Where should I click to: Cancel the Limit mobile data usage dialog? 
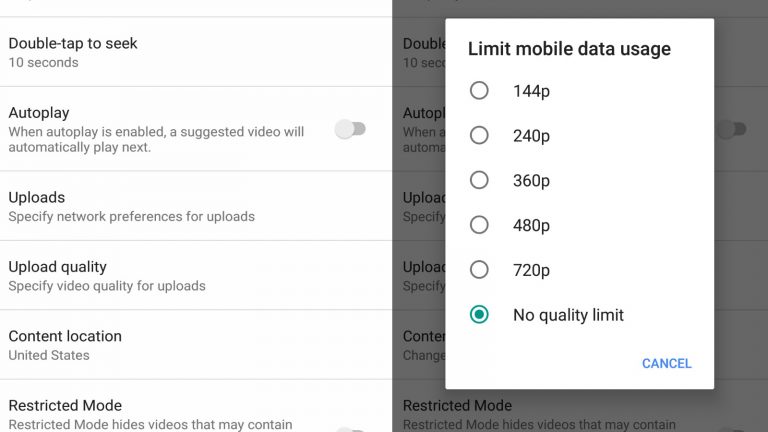[x=667, y=363]
